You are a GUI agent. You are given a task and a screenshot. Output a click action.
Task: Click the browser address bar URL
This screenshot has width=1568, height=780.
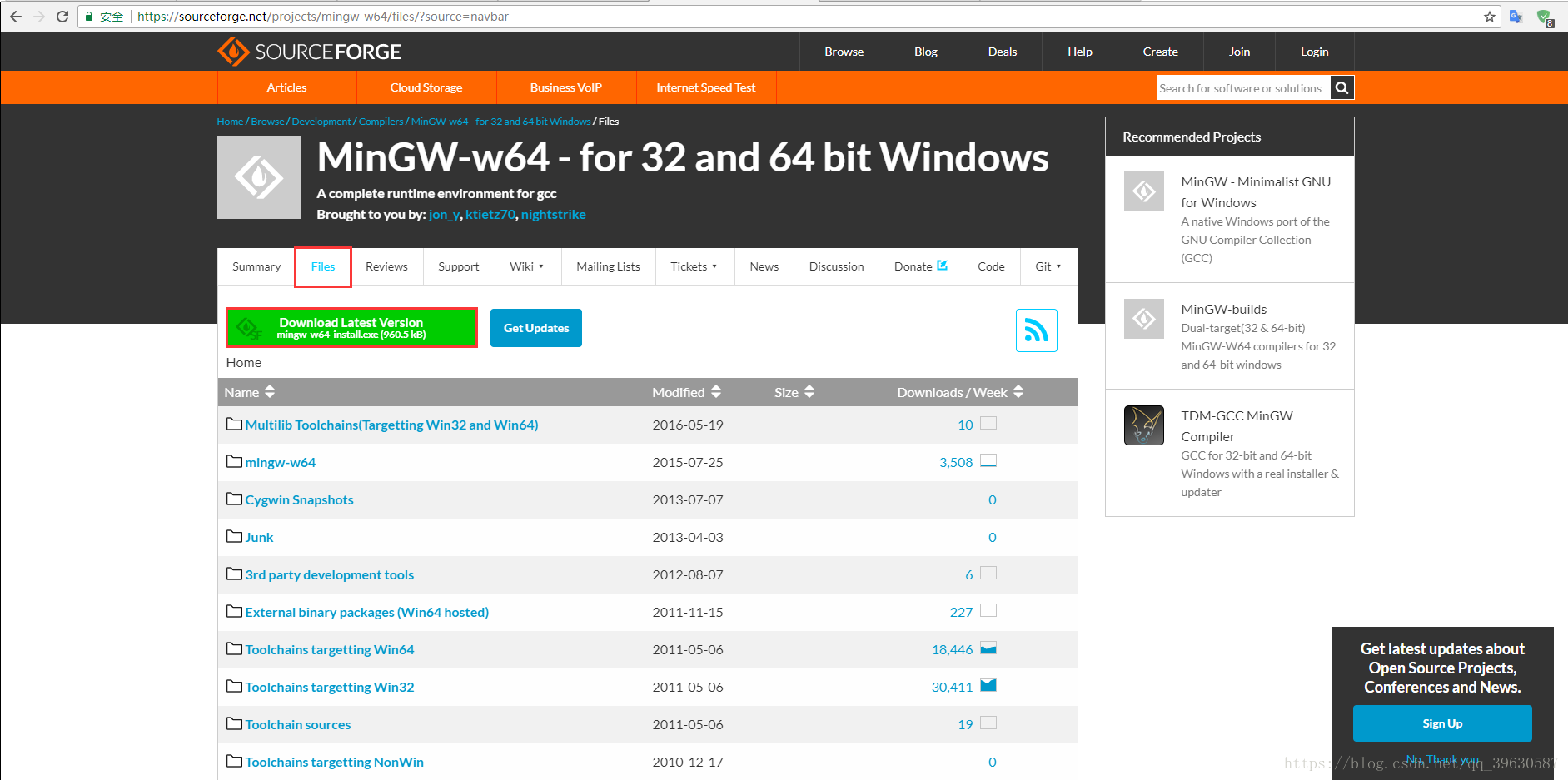323,17
